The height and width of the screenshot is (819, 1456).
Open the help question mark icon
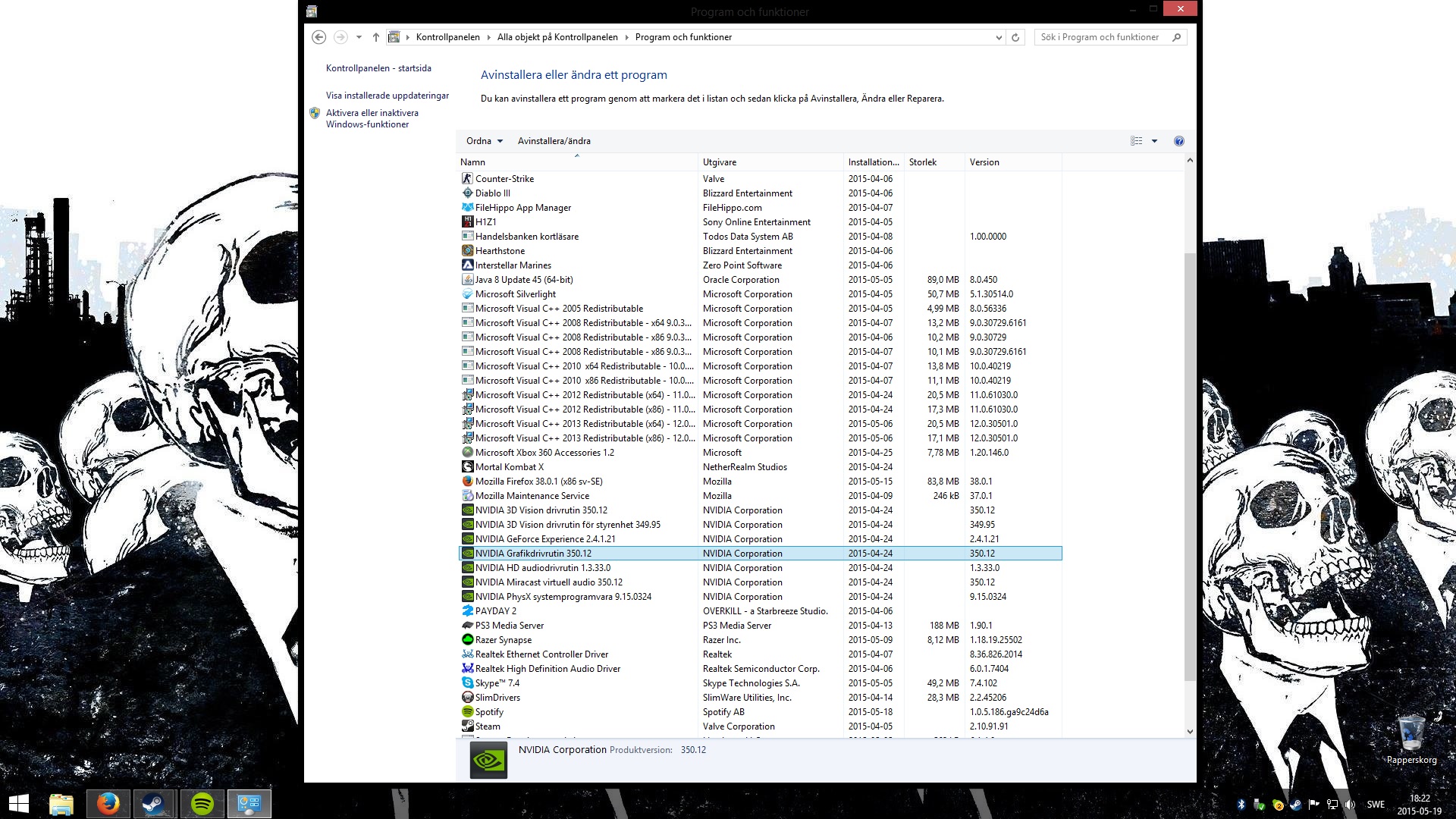pos(1178,141)
